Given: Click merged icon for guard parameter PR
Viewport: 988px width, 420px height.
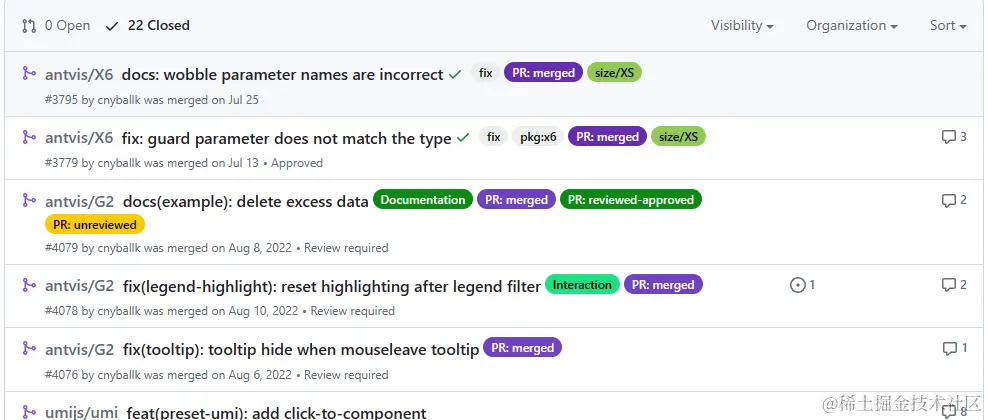Looking at the screenshot, I should tap(29, 137).
